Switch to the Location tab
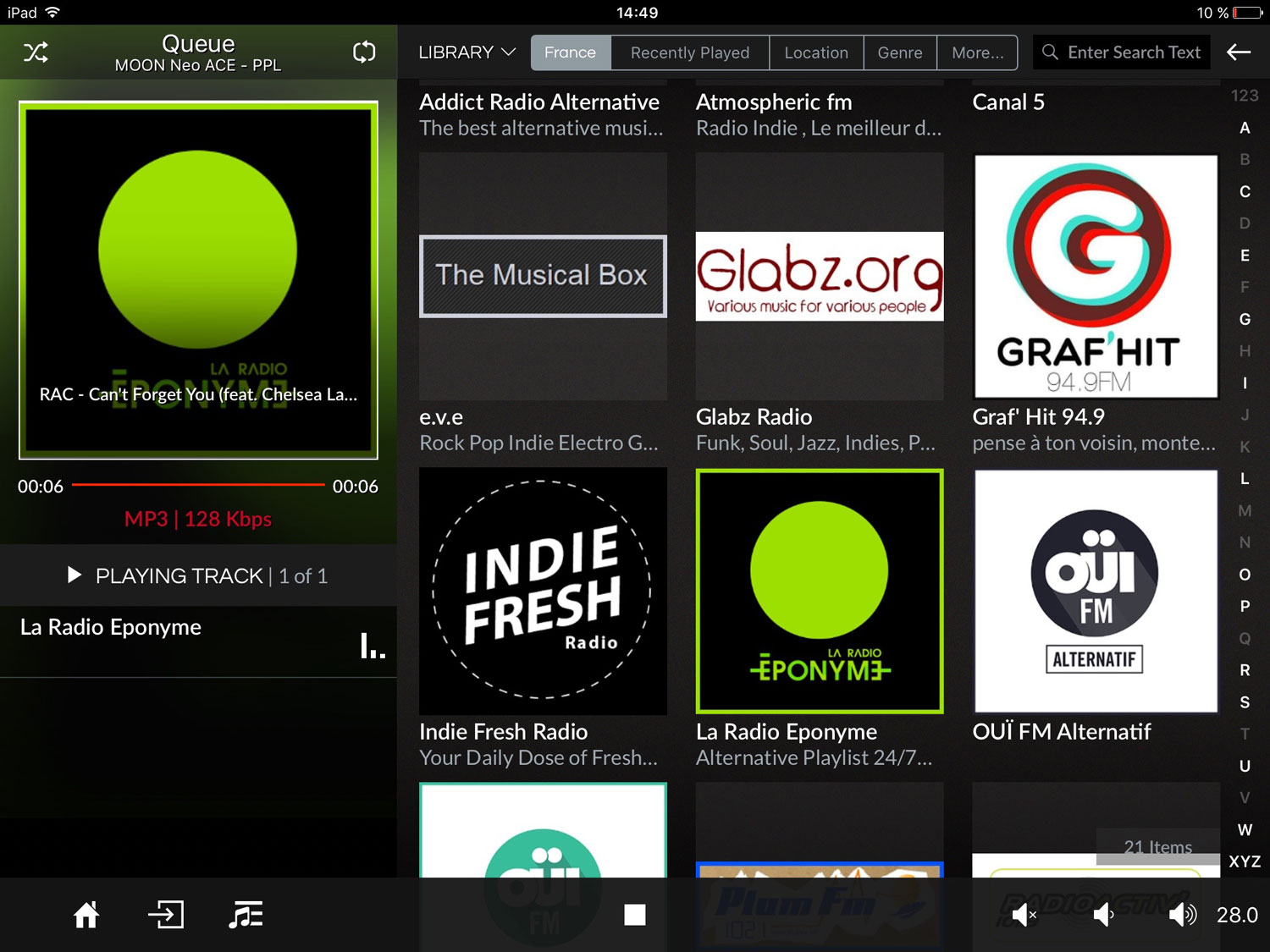1270x952 pixels. coord(816,52)
